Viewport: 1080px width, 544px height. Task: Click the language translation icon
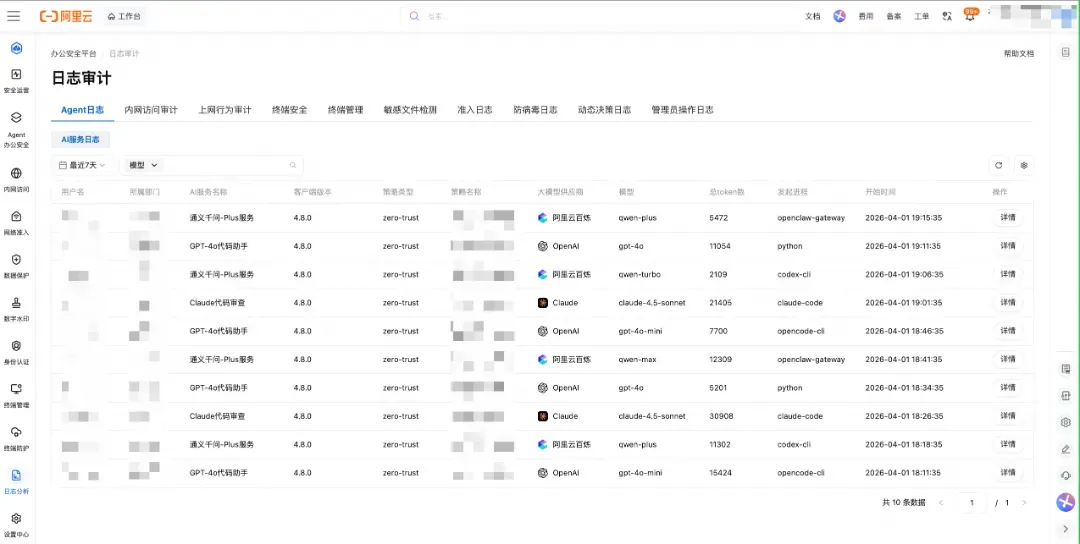tap(947, 16)
